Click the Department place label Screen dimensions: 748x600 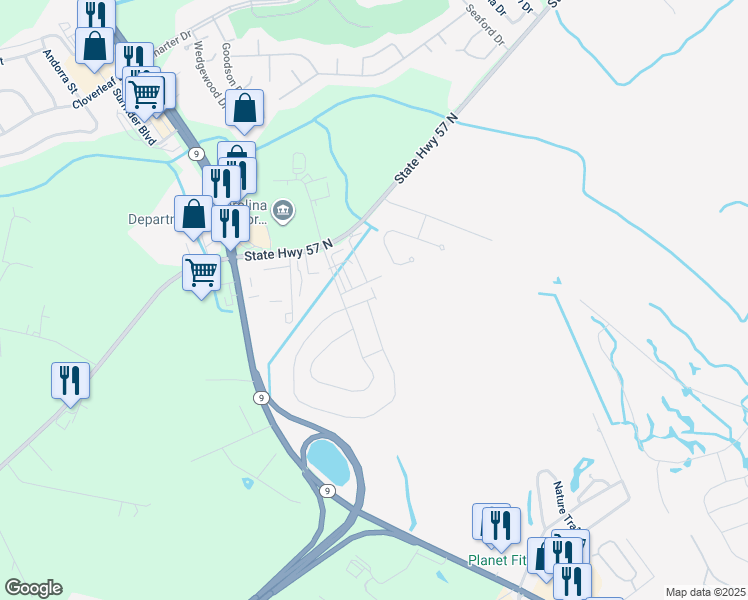pos(151,219)
